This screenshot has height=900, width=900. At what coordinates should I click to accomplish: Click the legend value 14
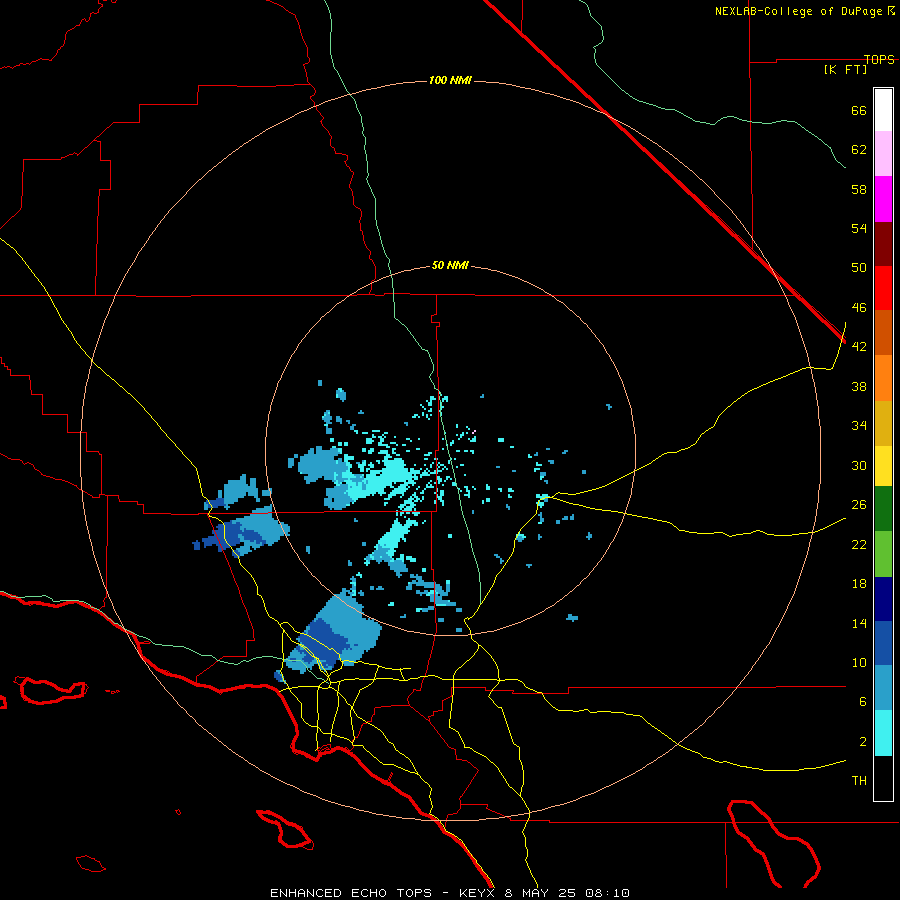coord(859,623)
